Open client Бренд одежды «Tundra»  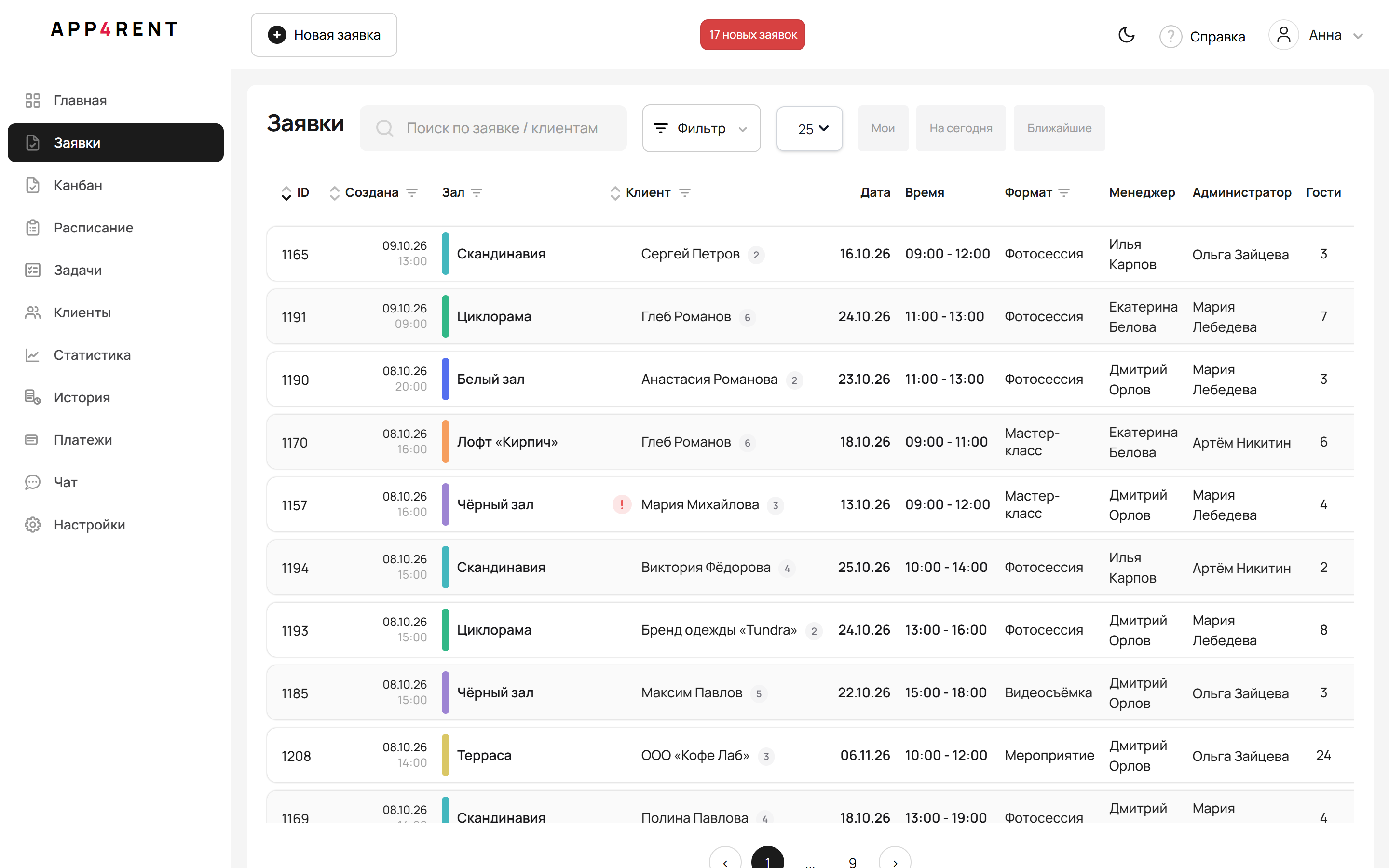719,630
